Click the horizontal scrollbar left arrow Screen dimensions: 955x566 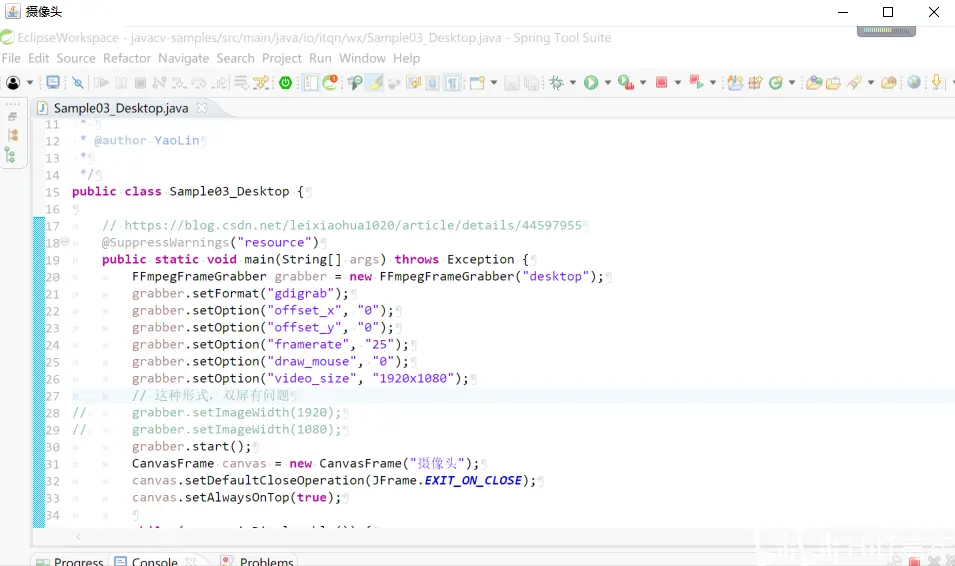pyautogui.click(x=78, y=536)
